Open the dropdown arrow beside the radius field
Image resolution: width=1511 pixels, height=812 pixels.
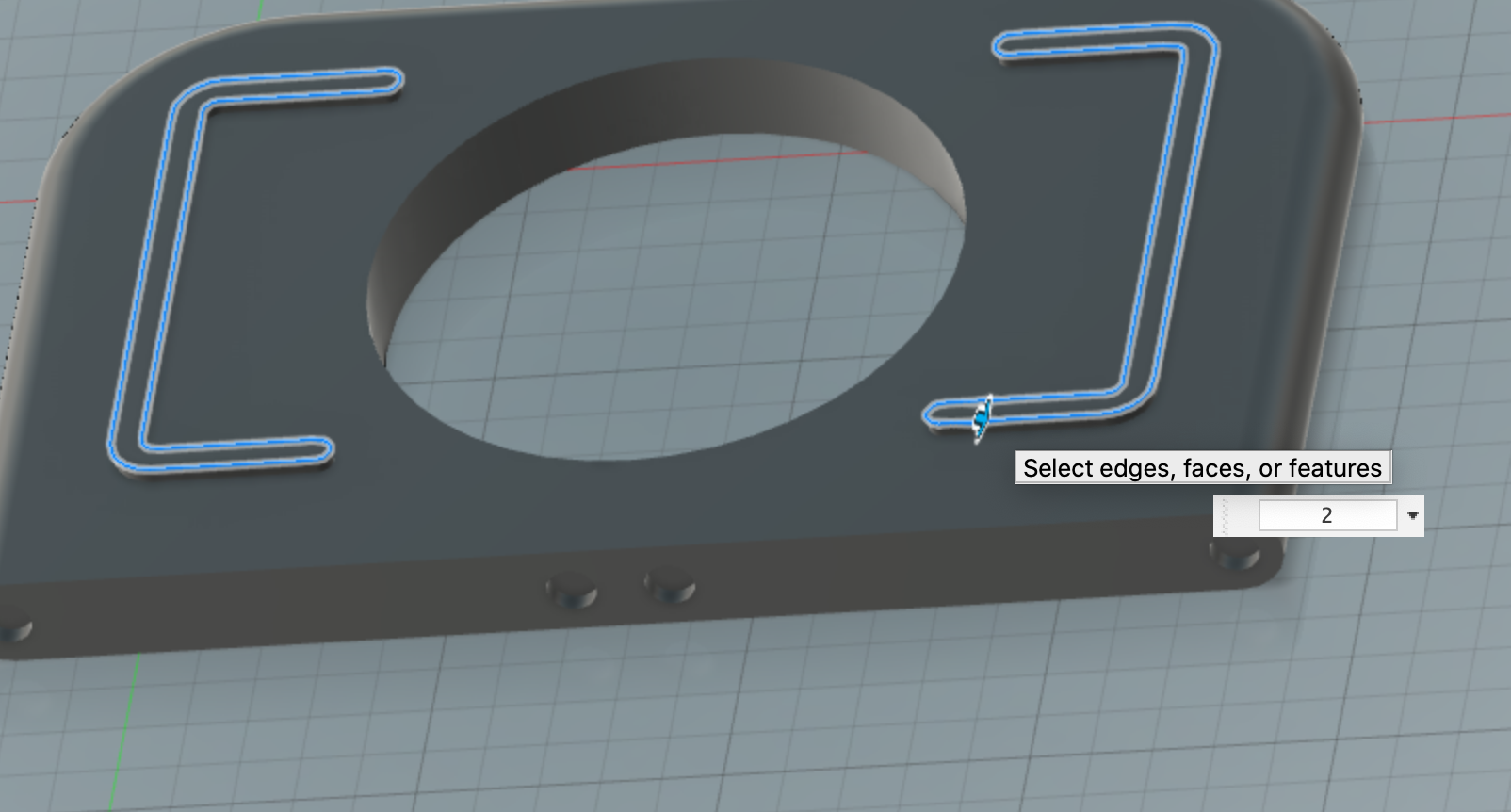tap(1412, 515)
